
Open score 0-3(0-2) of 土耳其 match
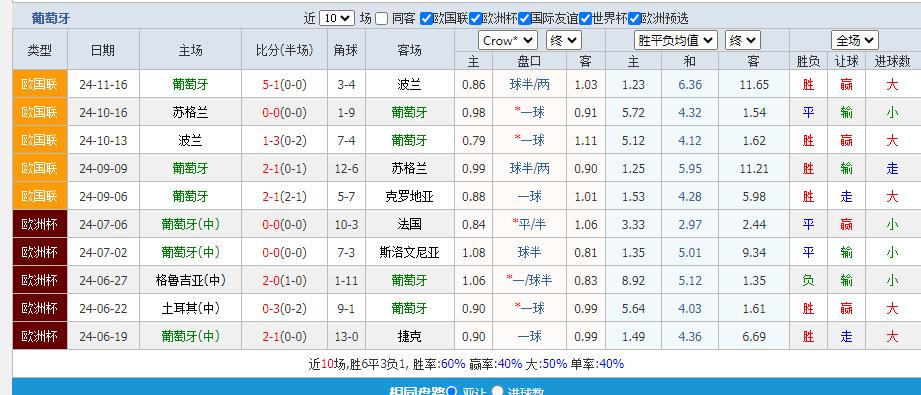pos(284,309)
